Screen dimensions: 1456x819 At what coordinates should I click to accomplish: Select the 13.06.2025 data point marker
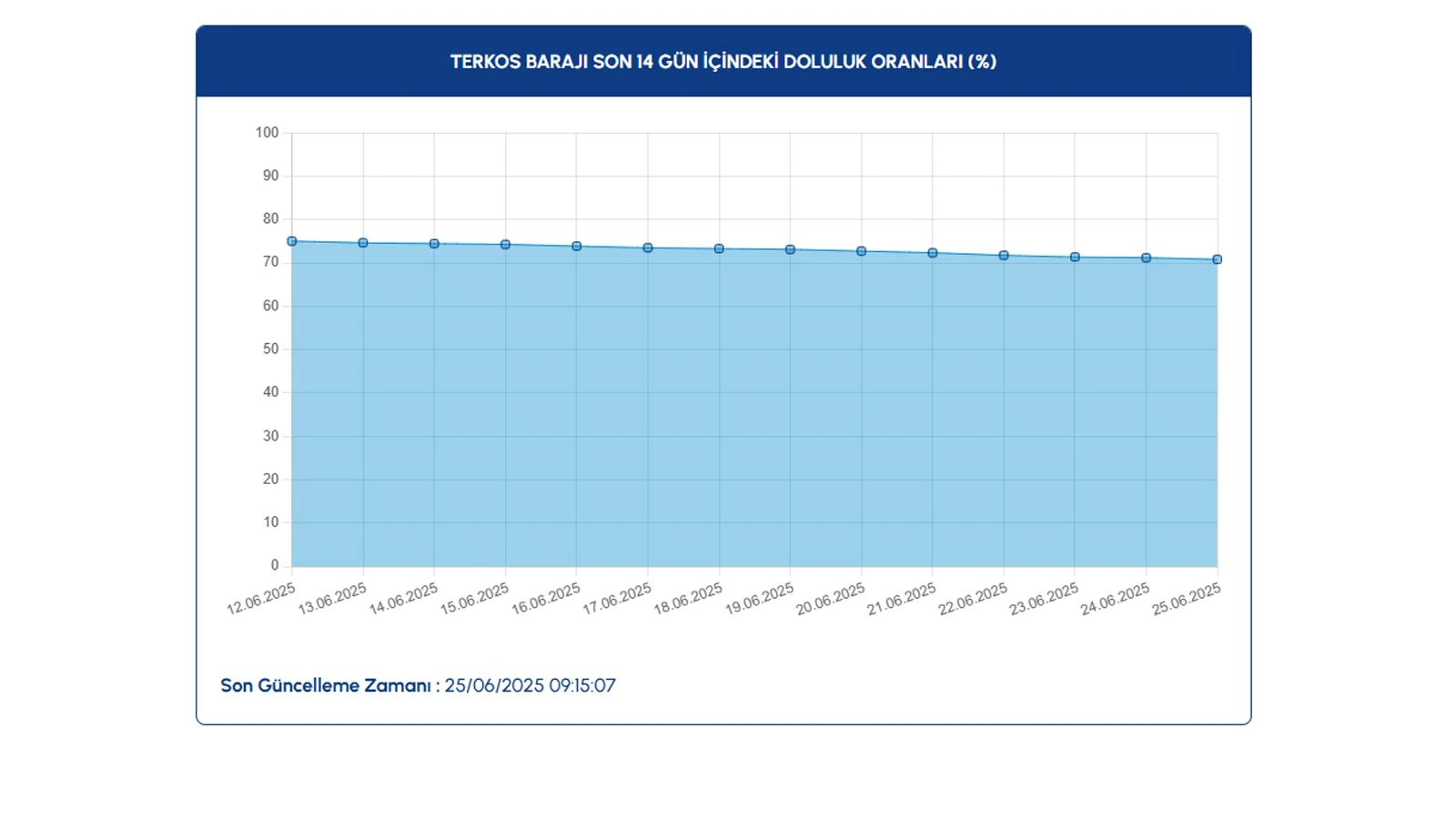[363, 243]
